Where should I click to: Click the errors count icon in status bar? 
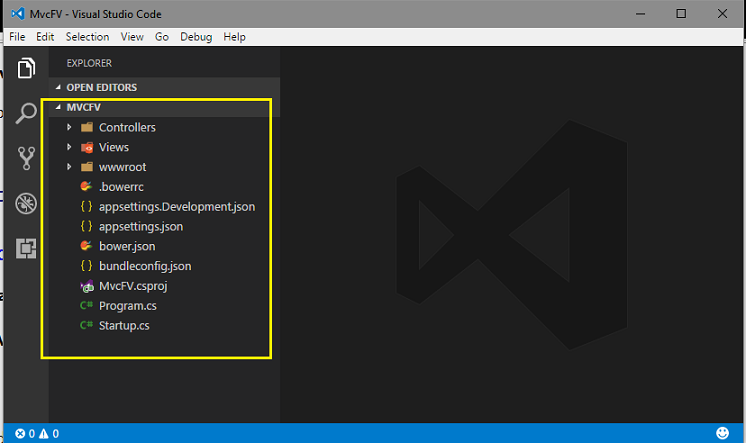click(x=20, y=433)
